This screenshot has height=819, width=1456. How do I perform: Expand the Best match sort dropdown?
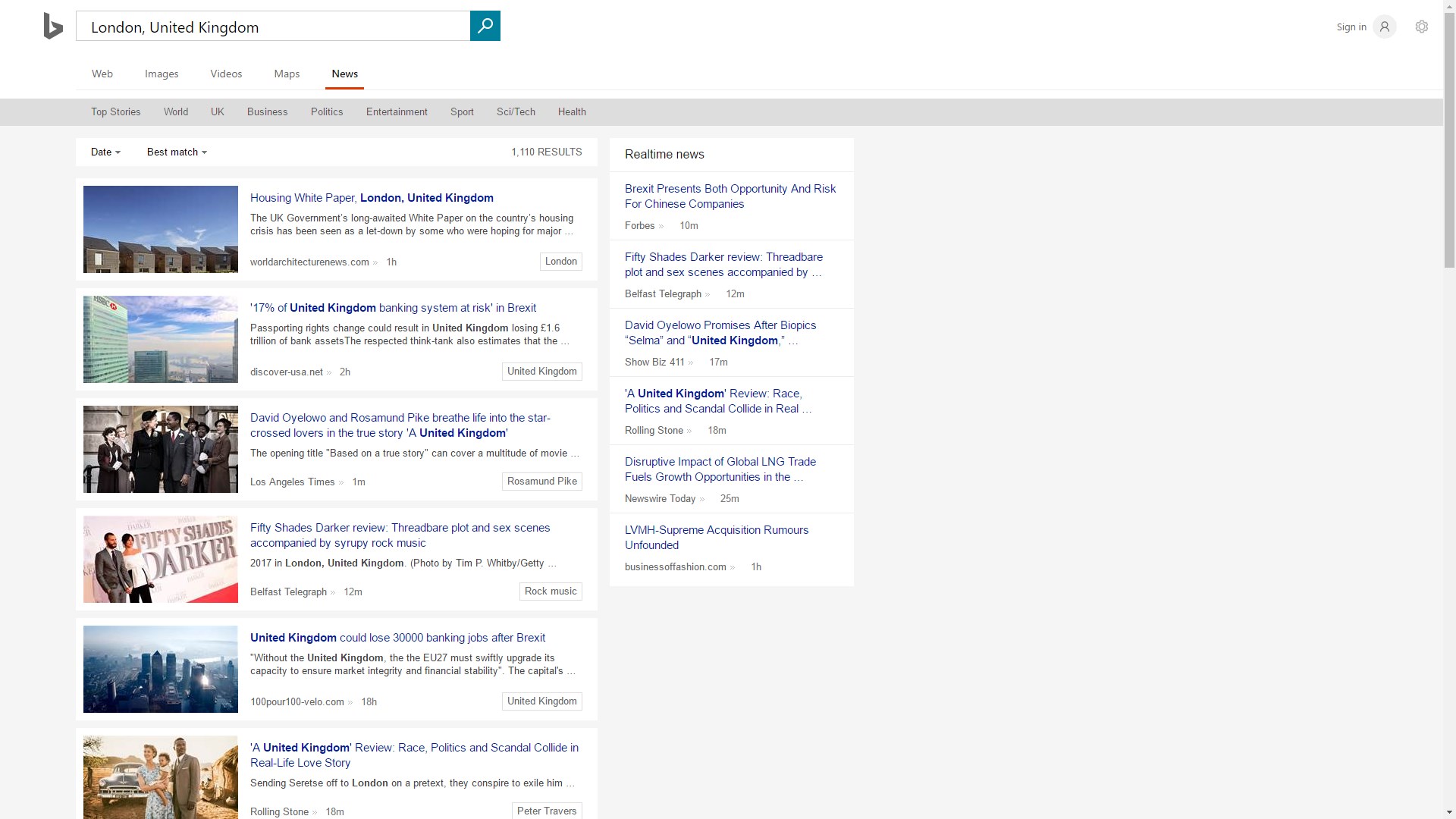point(177,152)
